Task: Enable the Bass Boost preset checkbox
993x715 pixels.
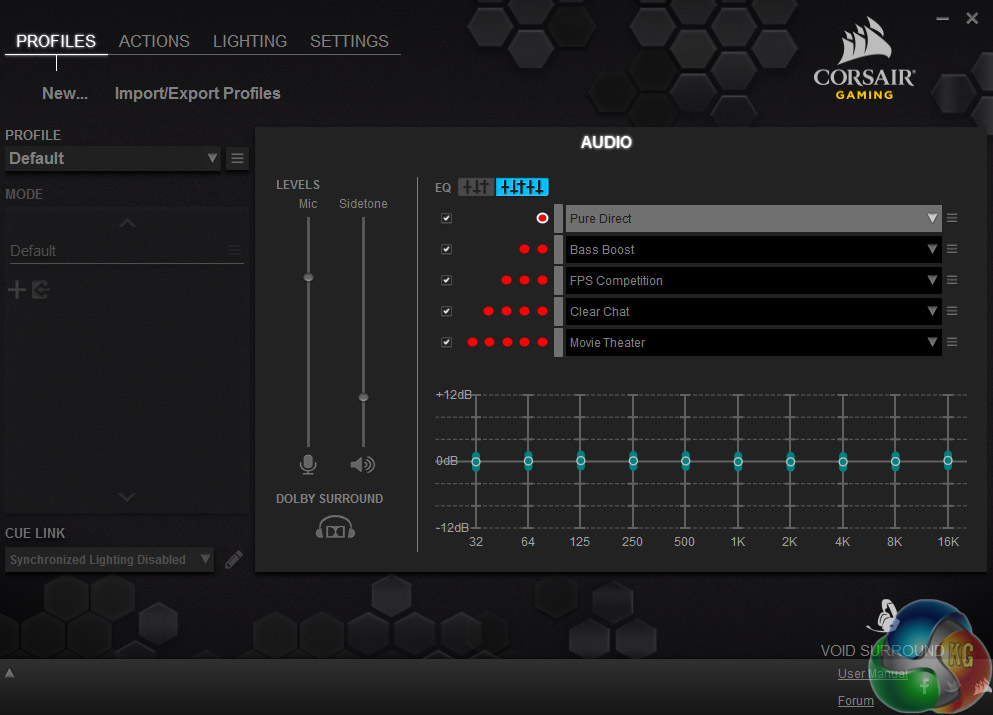Action: (446, 249)
